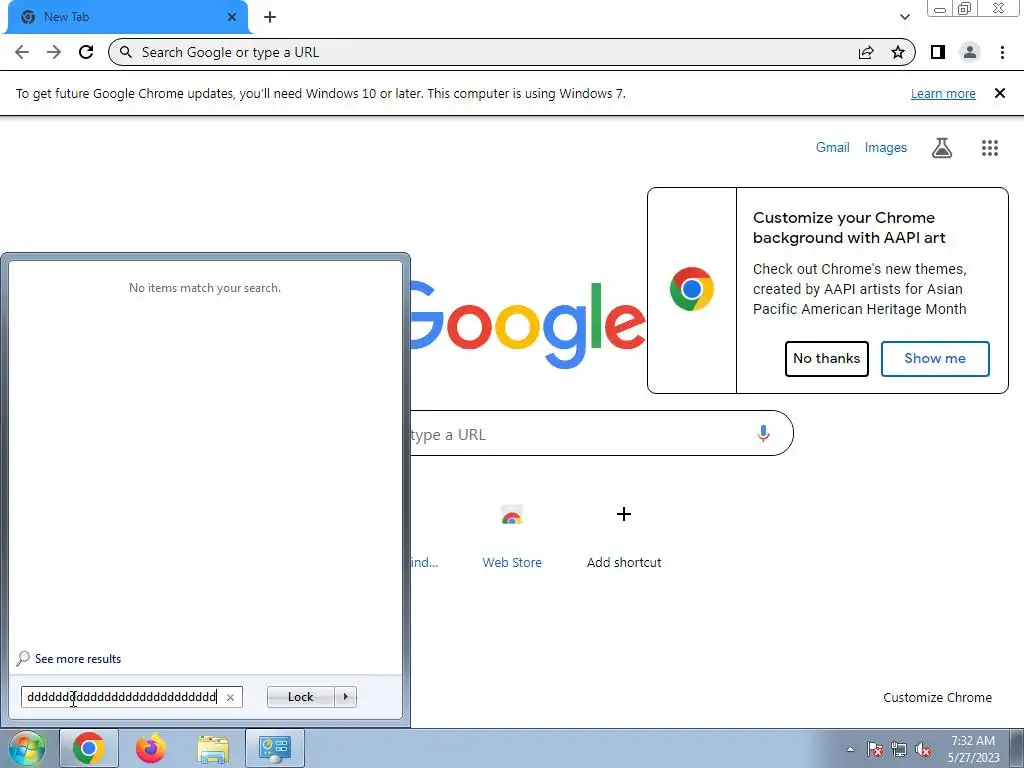This screenshot has height=768, width=1024.
Task: Open Google Images link
Action: click(x=886, y=148)
